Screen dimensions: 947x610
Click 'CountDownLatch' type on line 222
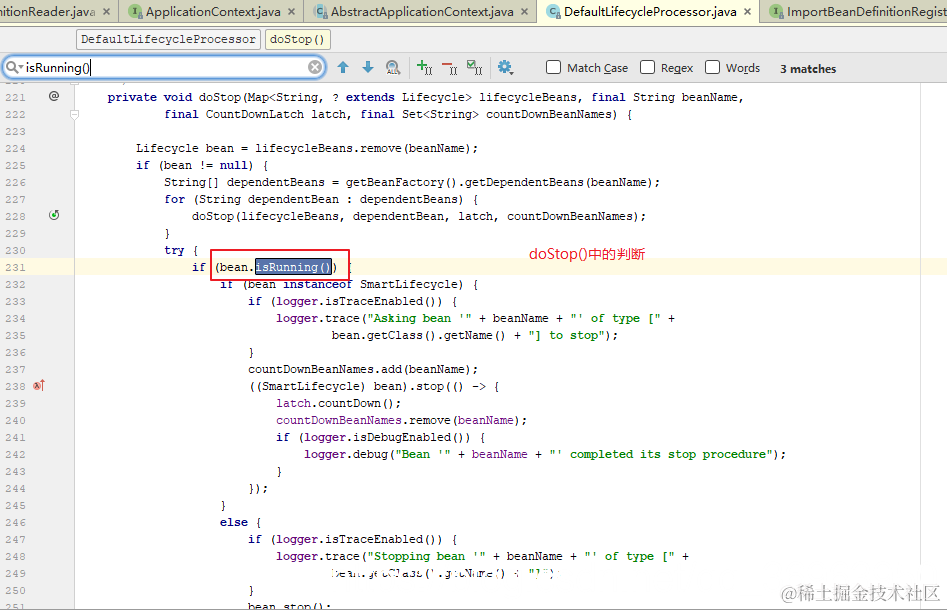(255, 114)
